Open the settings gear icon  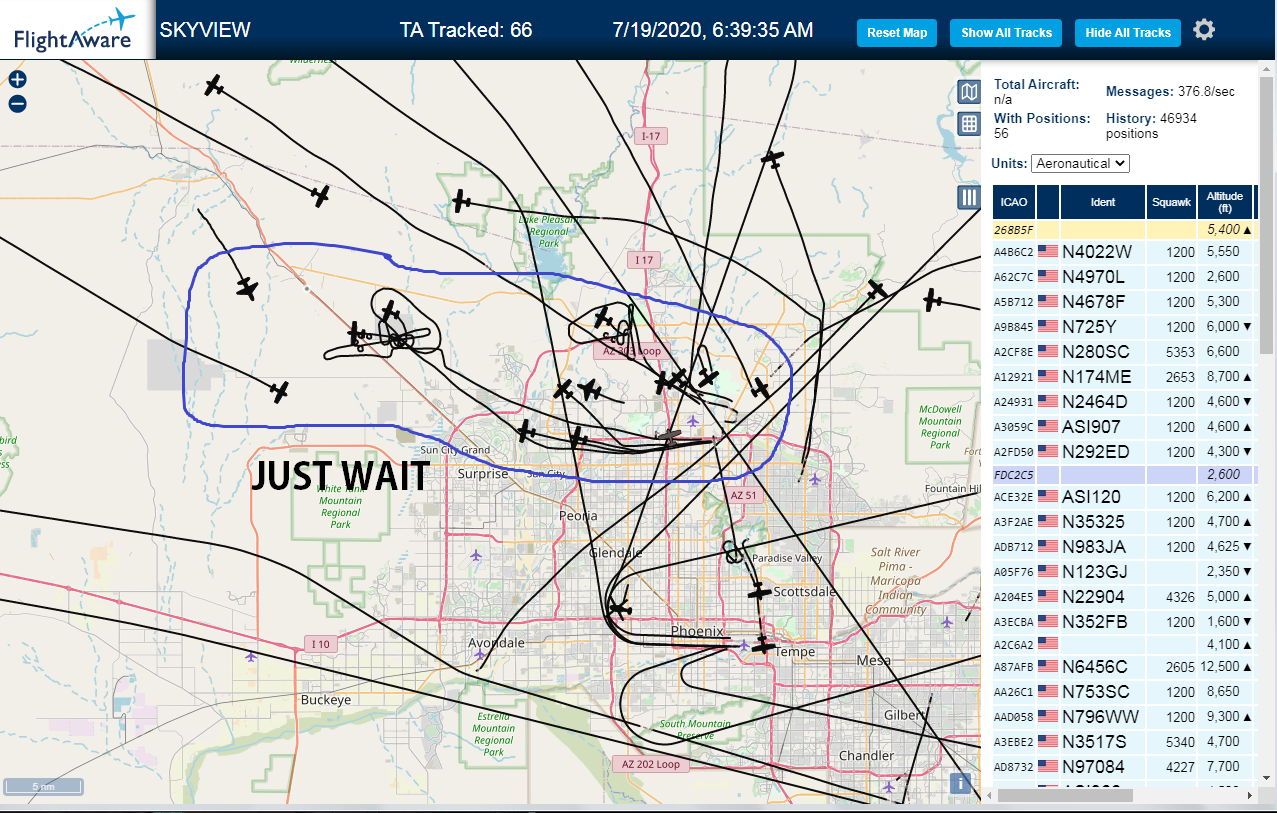(x=1204, y=30)
